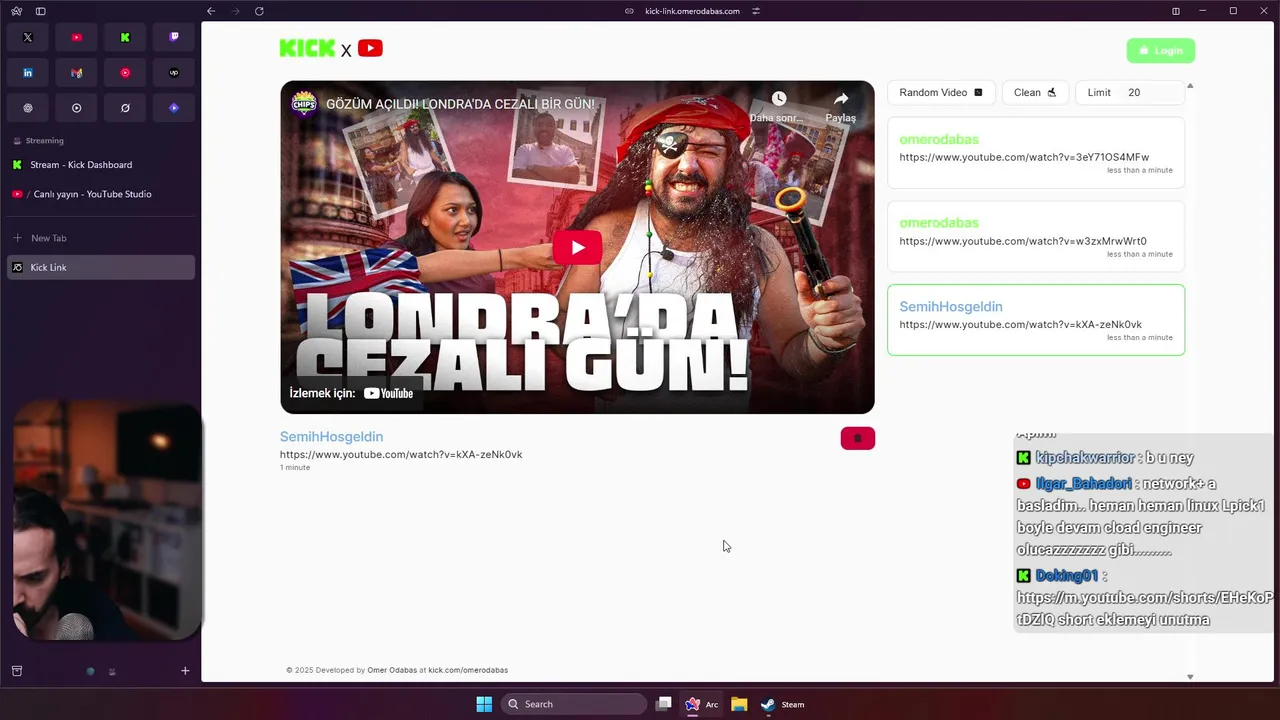The width and height of the screenshot is (1280, 720).
Task: Click the address bar URL kick-link.omerodabas.com
Action: (692, 11)
